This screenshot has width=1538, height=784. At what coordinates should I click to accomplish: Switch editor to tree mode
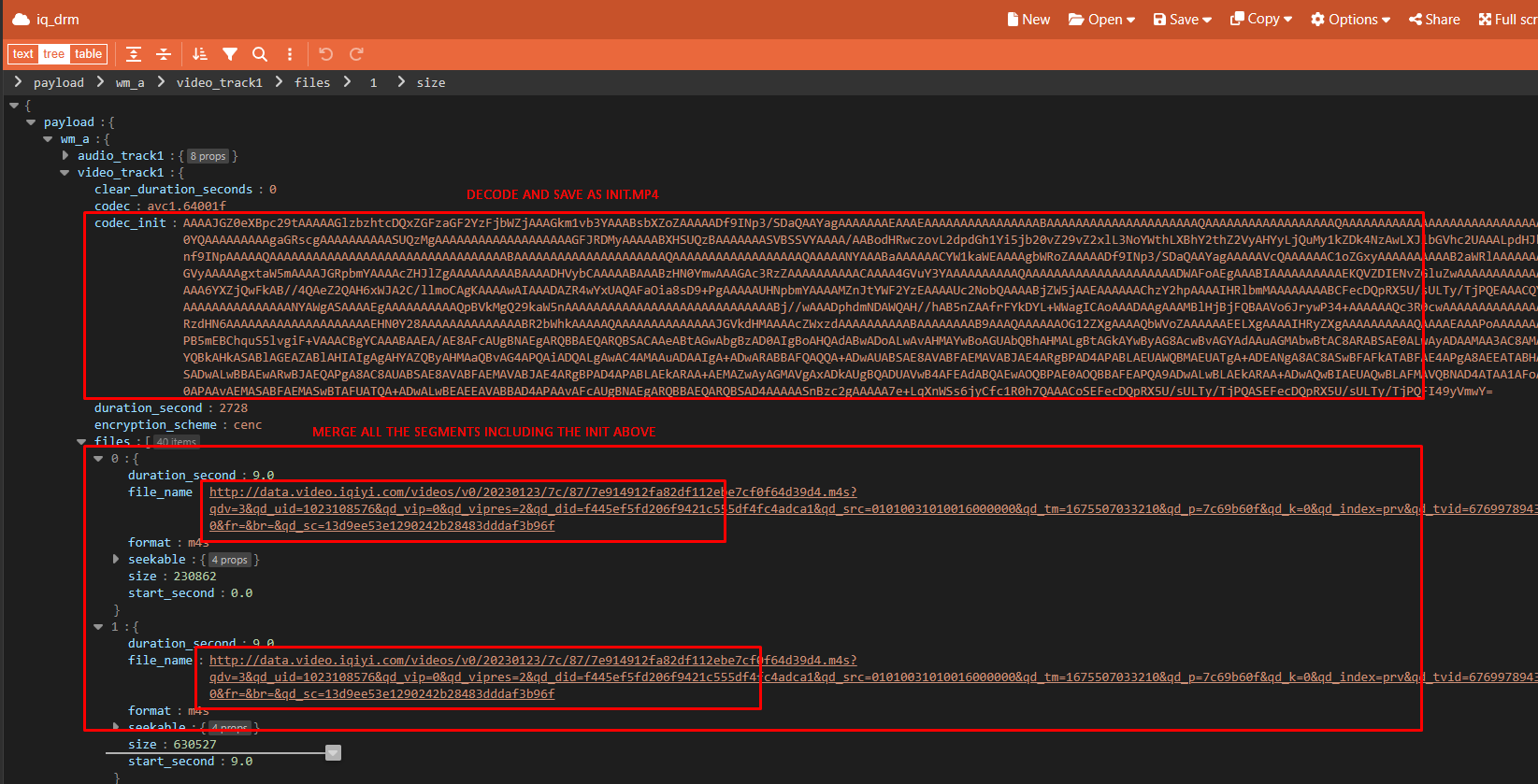(54, 54)
